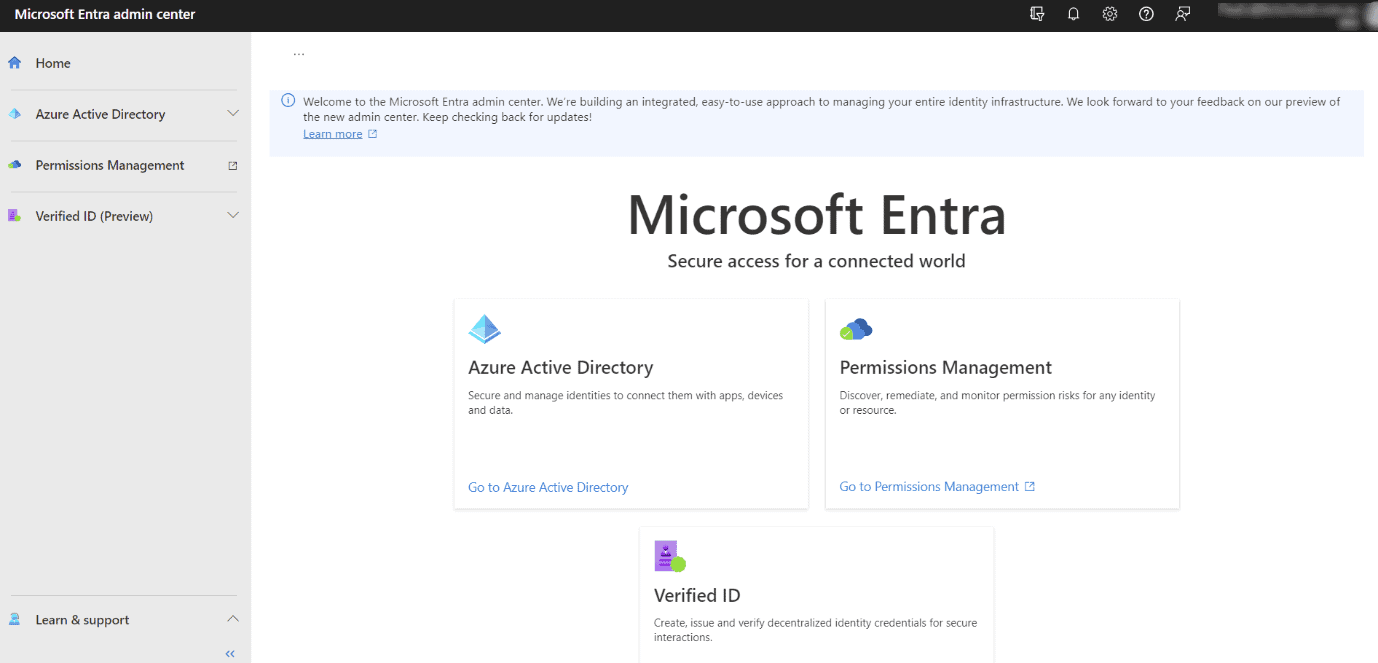Expand Verified ID (Preview) in the sidebar
Viewport: 1378px width, 663px height.
(x=233, y=215)
